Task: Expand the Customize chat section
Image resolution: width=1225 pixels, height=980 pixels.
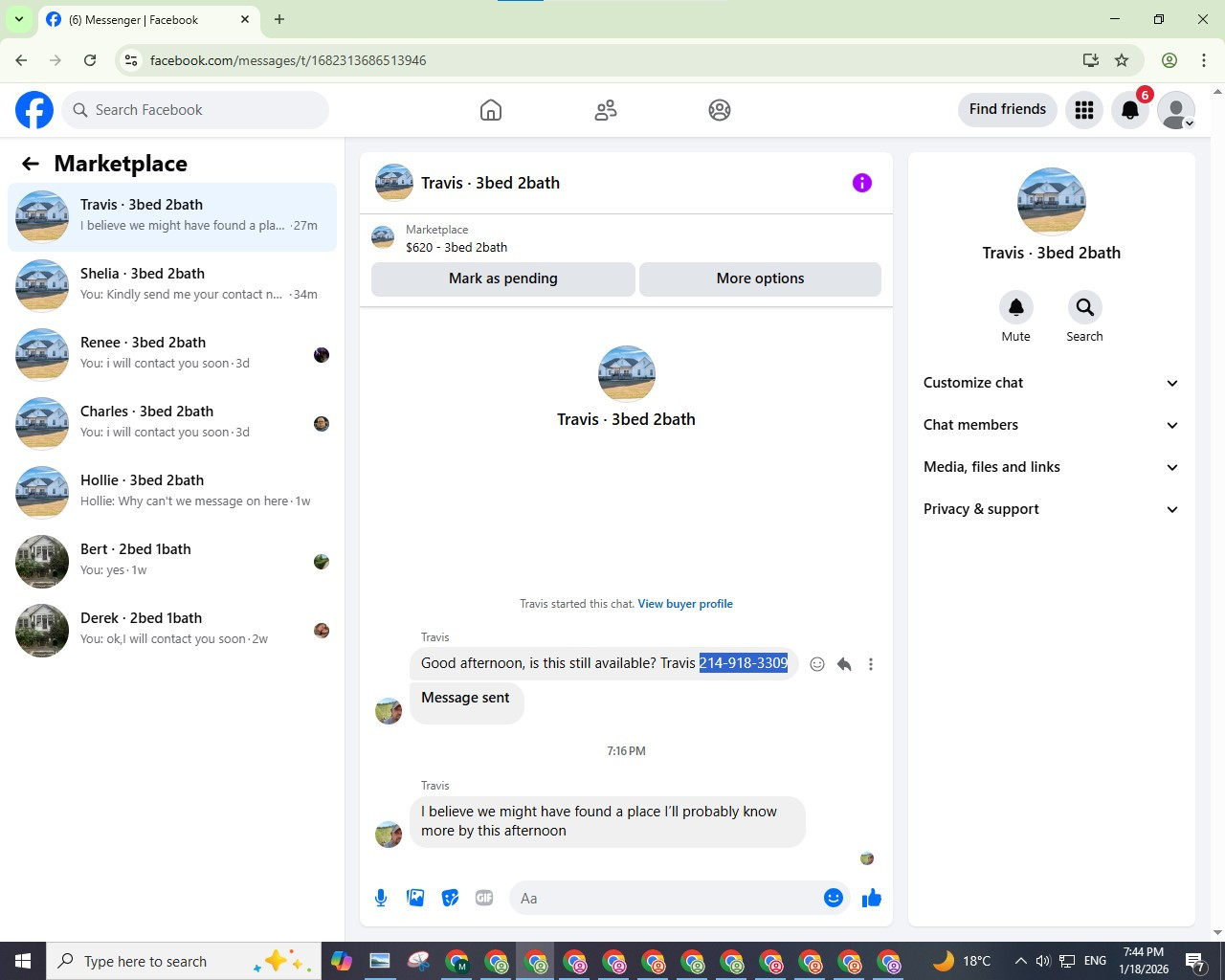Action: tap(1051, 383)
